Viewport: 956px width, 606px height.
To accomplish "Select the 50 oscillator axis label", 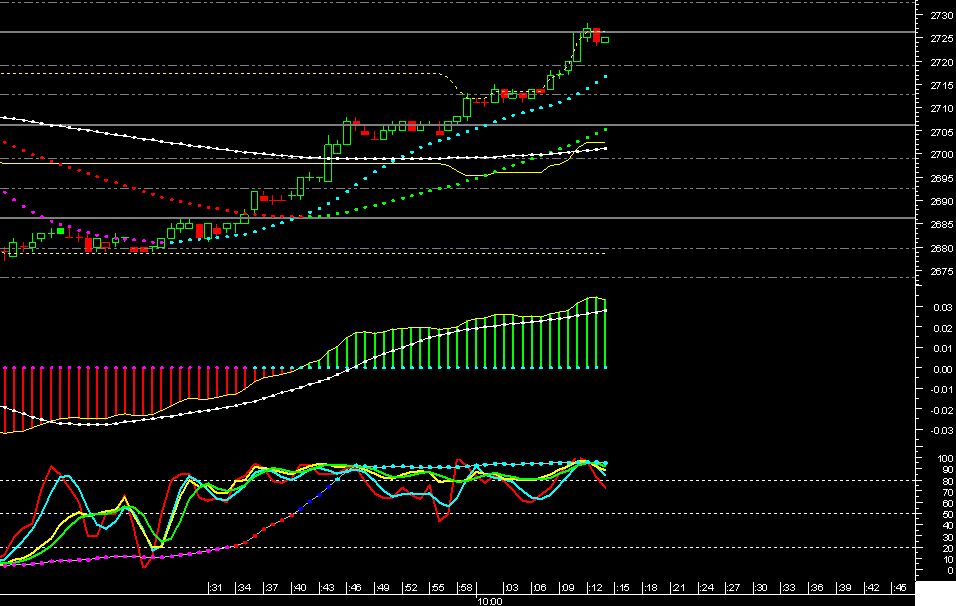I will (x=948, y=515).
